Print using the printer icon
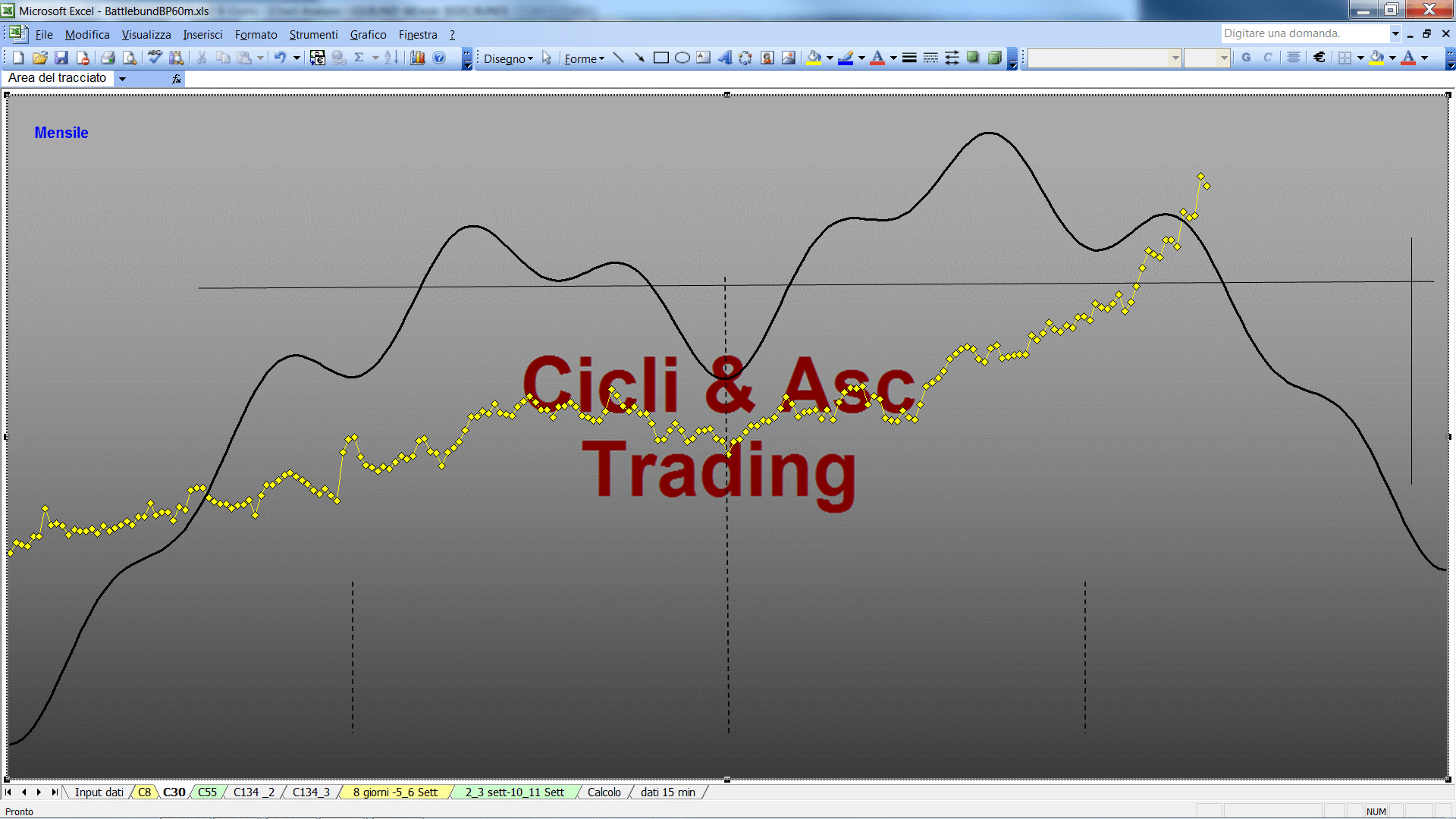Image resolution: width=1456 pixels, height=819 pixels. click(108, 58)
